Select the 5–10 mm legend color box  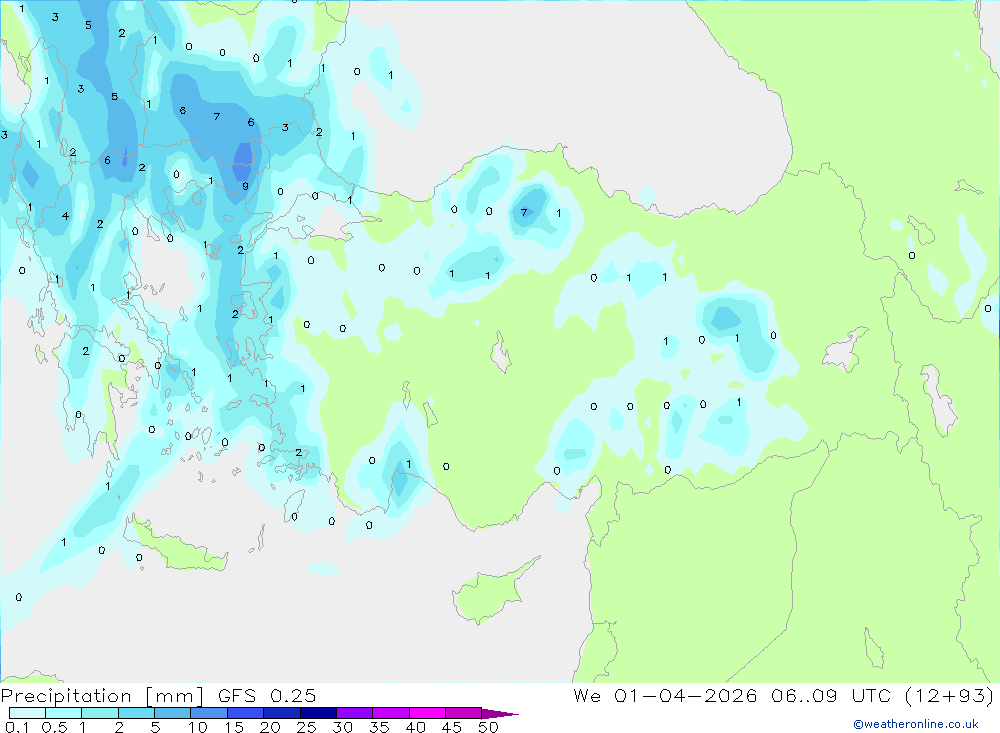pyautogui.click(x=173, y=713)
